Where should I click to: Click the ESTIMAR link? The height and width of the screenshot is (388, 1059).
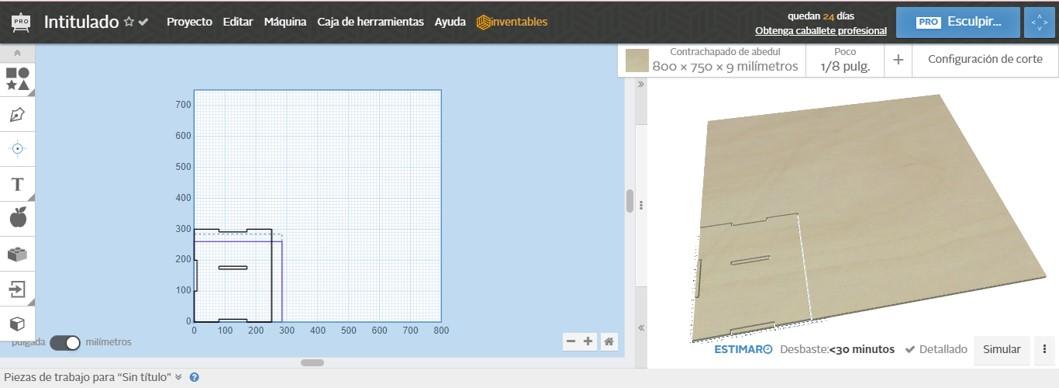point(743,349)
